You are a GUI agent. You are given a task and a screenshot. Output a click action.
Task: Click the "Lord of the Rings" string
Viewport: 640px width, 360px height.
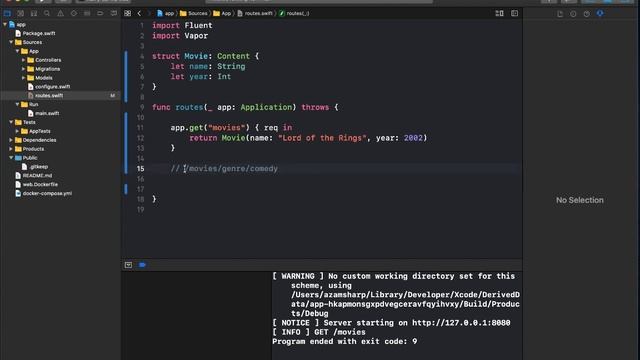[322, 138]
